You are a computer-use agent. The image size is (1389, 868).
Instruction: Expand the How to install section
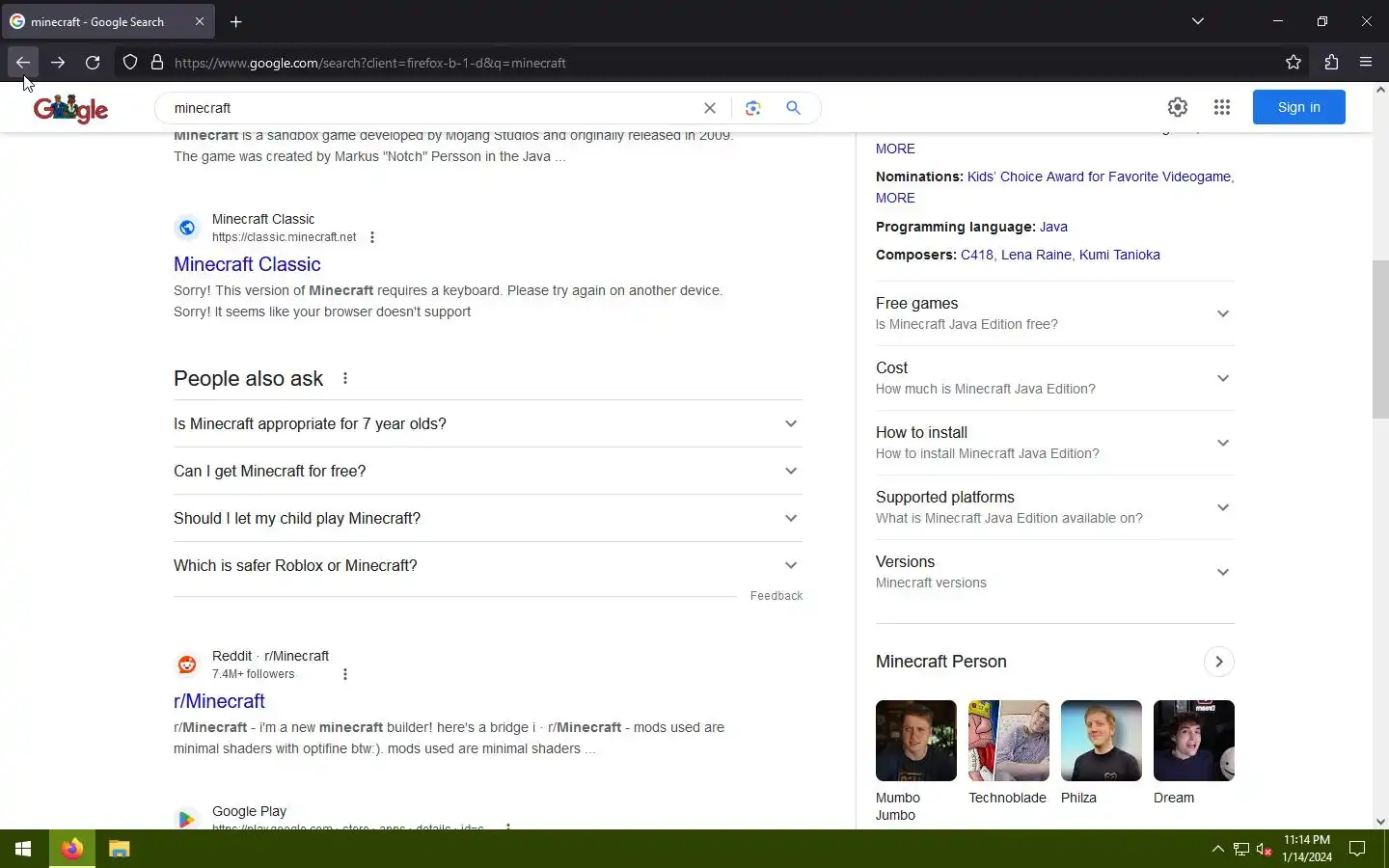coord(1055,443)
